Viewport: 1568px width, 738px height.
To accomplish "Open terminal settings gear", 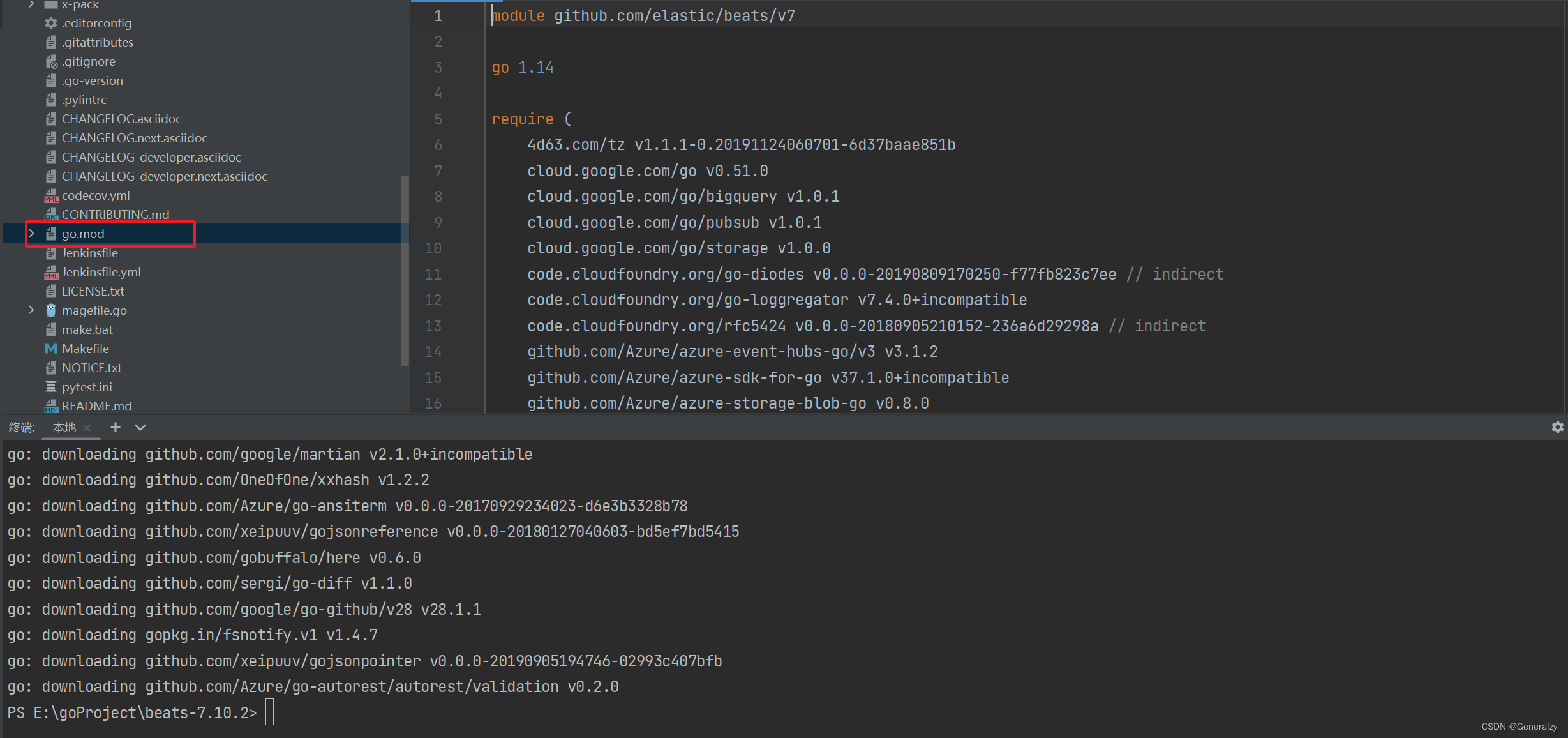I will pyautogui.click(x=1558, y=427).
